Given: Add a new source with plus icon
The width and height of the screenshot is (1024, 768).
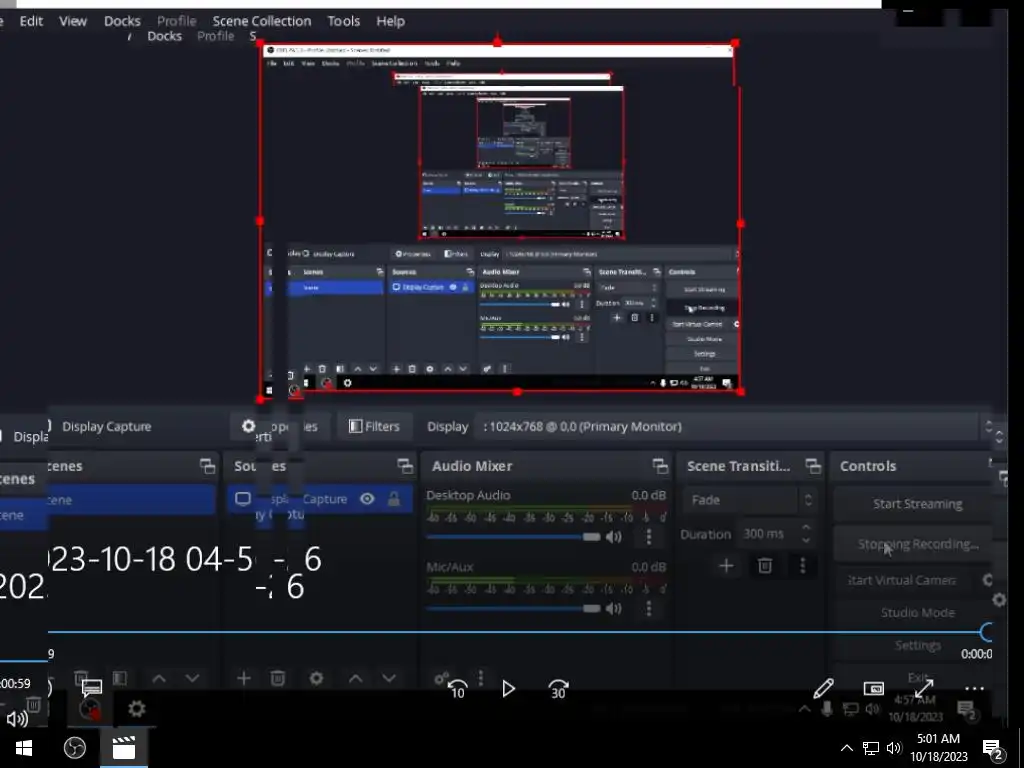Looking at the screenshot, I should [244, 679].
